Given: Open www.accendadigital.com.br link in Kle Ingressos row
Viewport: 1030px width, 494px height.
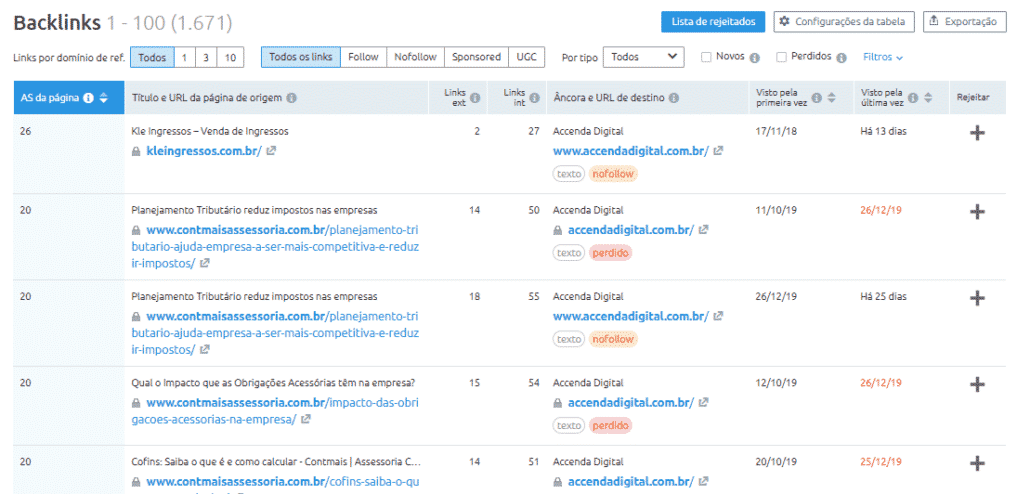Looking at the screenshot, I should 631,151.
